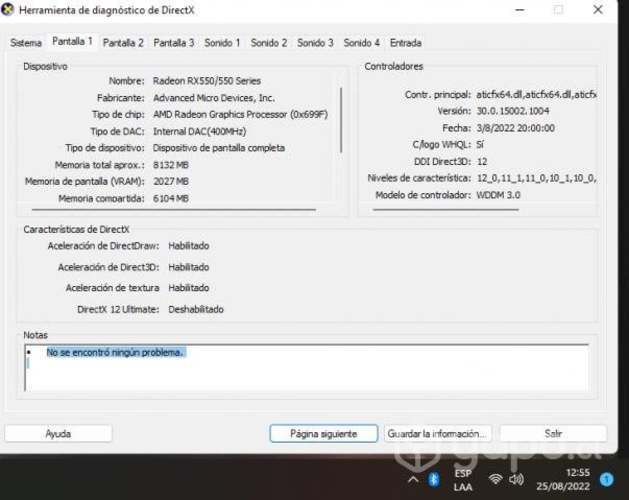The width and height of the screenshot is (629, 500).
Task: Click 'AMD Radeon Graphics Processor (0x699F)' text
Action: click(240, 114)
